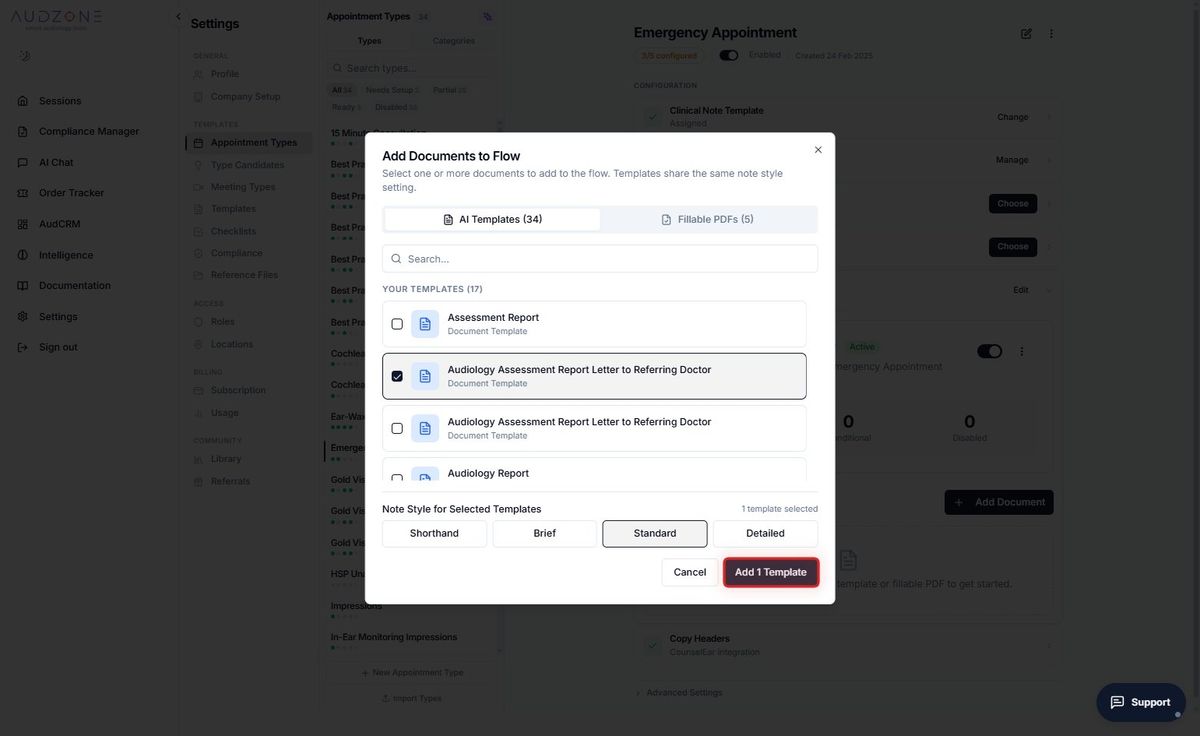
Task: Click the Profile icon in Settings
Action: point(198,74)
